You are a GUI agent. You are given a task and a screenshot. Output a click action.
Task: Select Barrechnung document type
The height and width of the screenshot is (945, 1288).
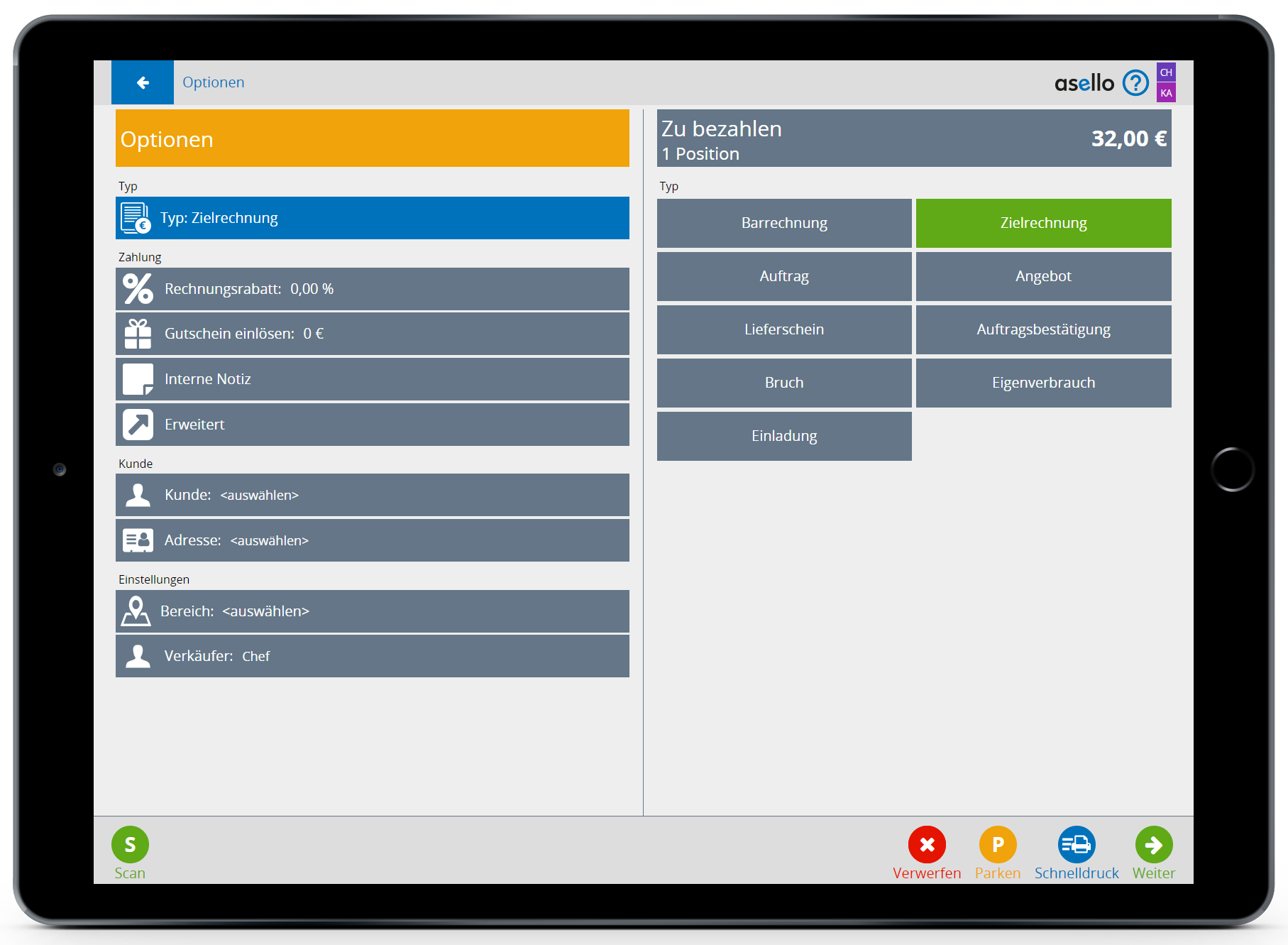click(784, 223)
